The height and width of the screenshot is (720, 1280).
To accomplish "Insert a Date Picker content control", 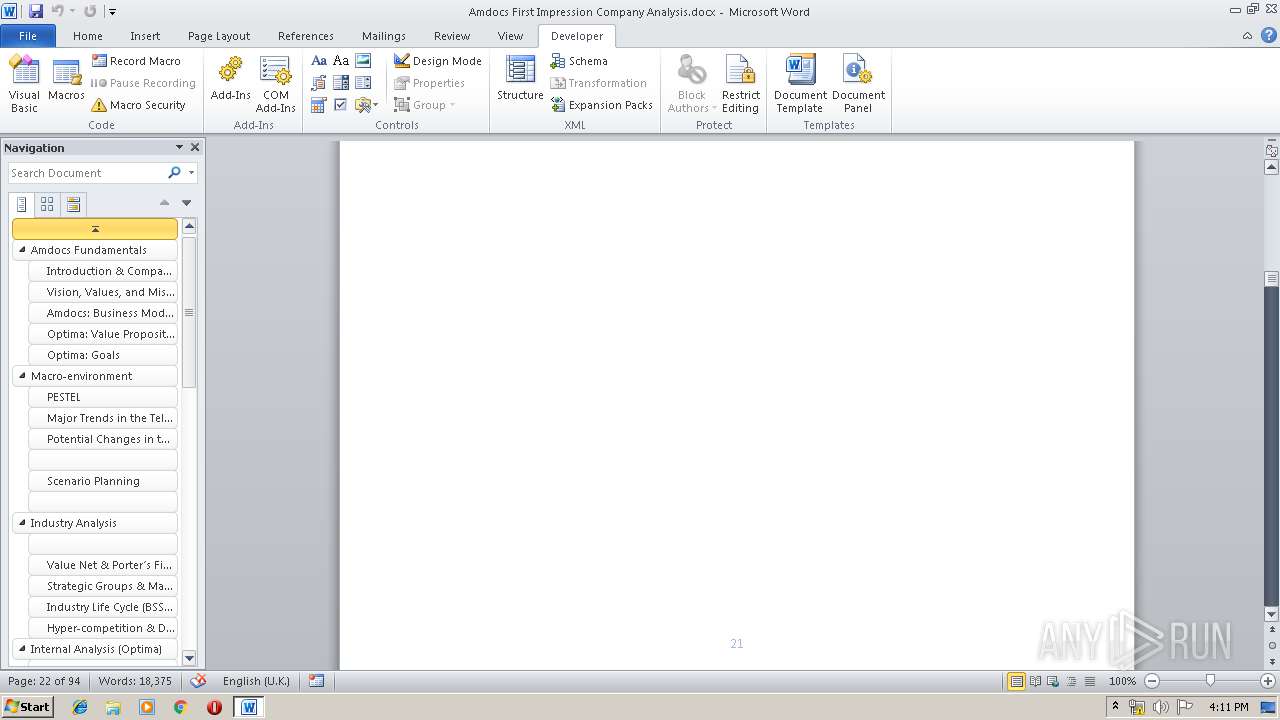I will coord(319,105).
